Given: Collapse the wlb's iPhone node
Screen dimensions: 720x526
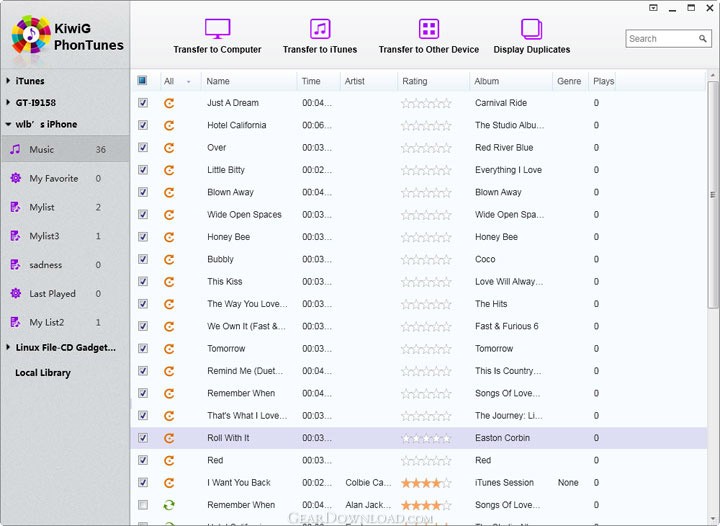Looking at the screenshot, I should pyautogui.click(x=8, y=124).
